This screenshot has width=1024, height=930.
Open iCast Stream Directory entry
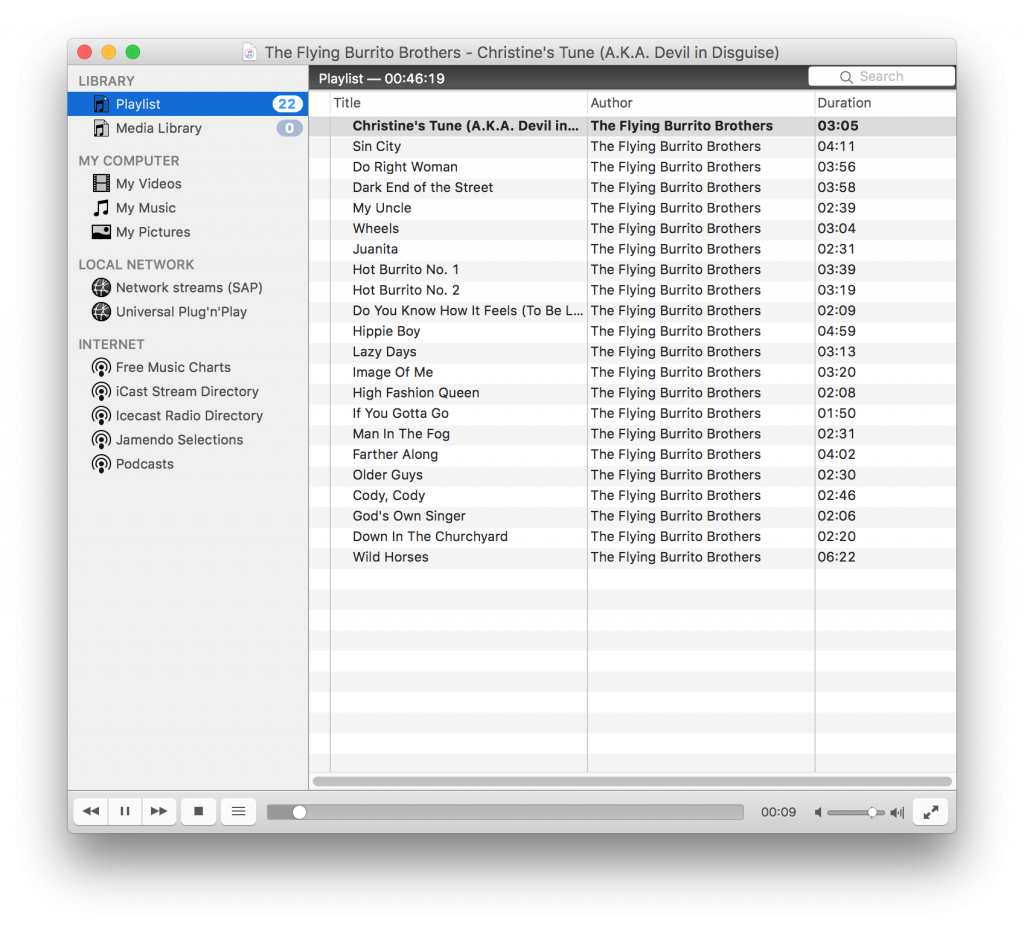[188, 391]
